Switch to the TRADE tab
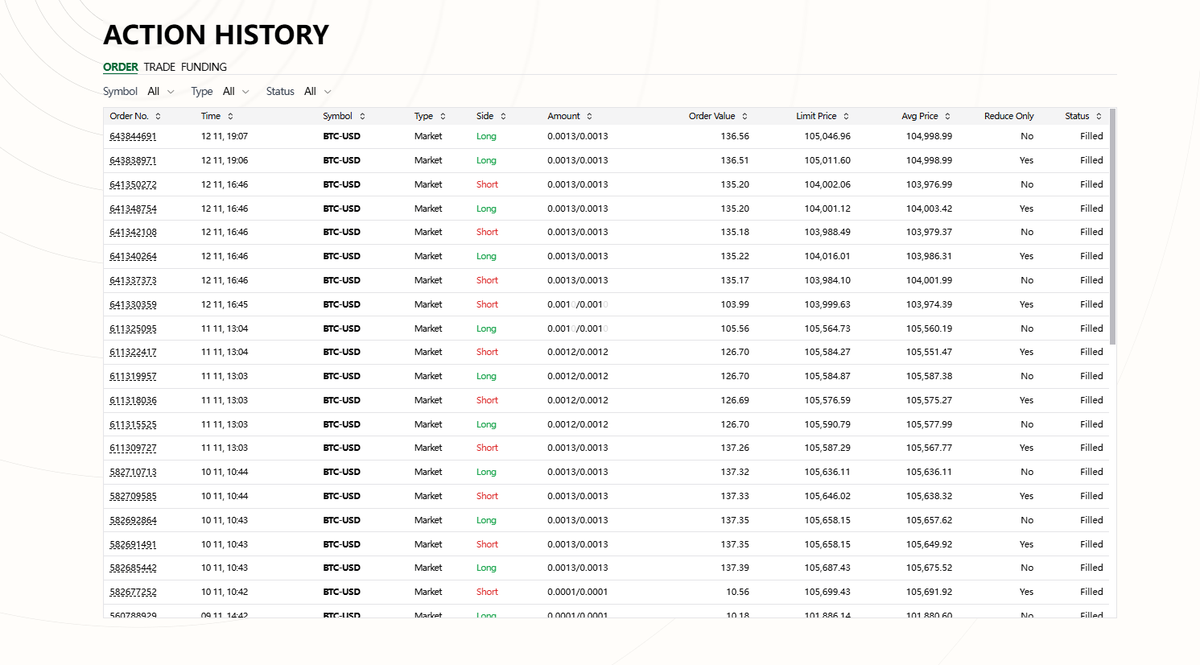This screenshot has width=1200, height=665. 159,67
